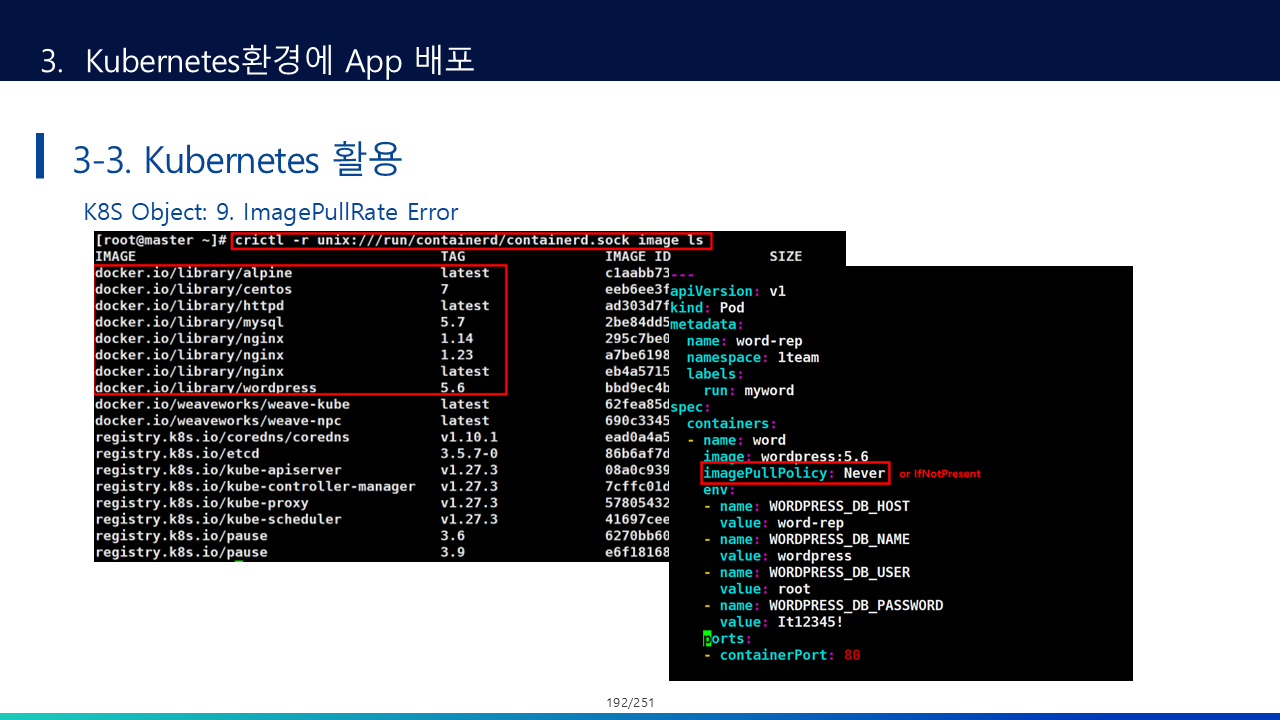
Task: Click the env name "WORDPRESS_DB_HOST"
Action: (840, 506)
